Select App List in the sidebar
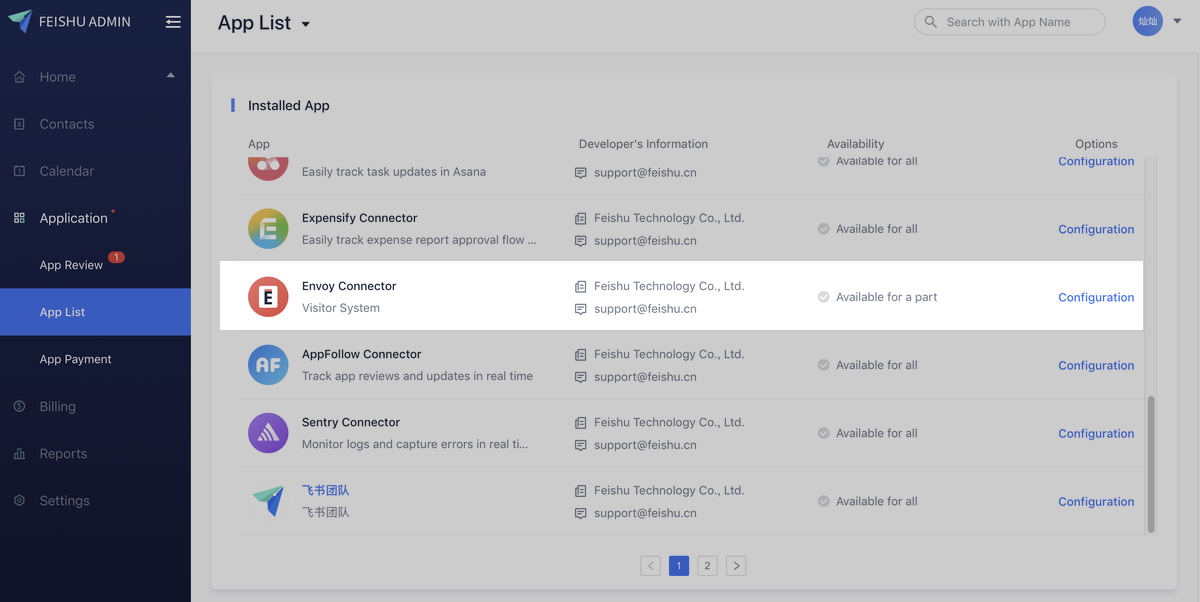The height and width of the screenshot is (602, 1200). point(95,312)
